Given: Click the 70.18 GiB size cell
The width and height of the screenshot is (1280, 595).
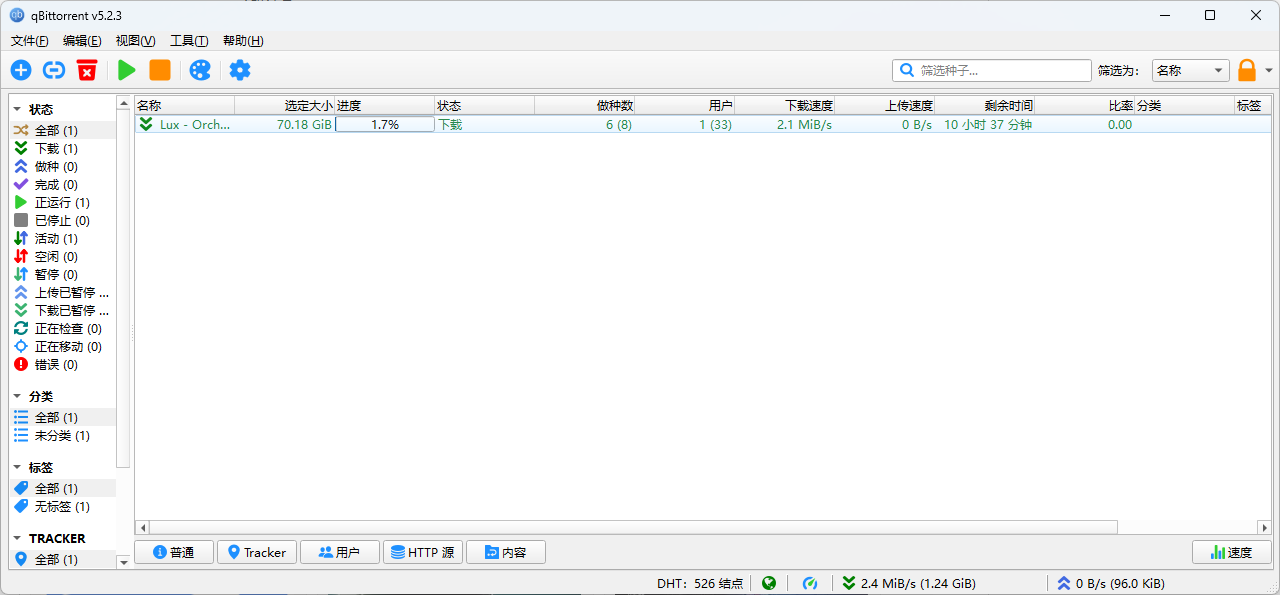Looking at the screenshot, I should click(x=285, y=124).
